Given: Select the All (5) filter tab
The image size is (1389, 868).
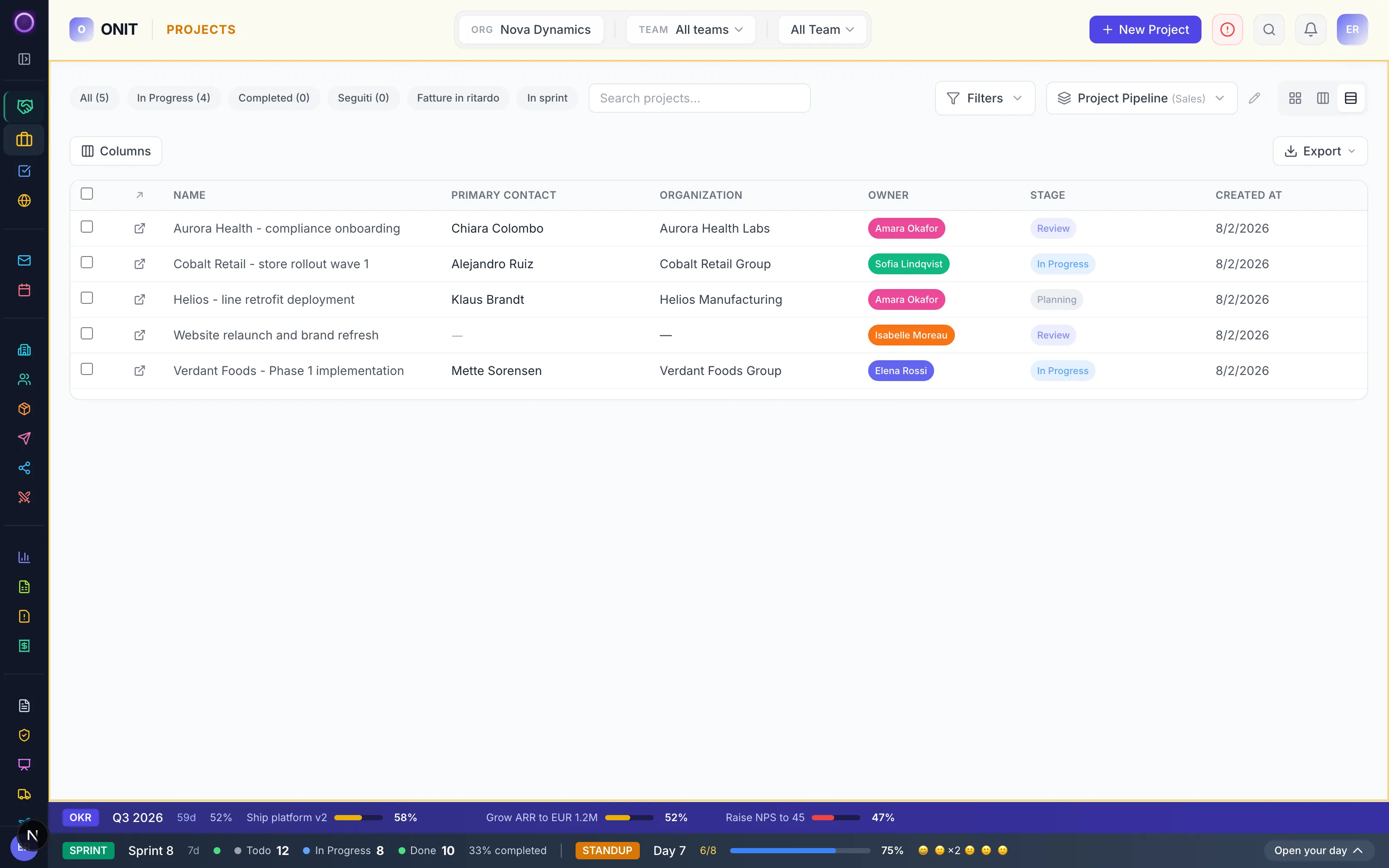Looking at the screenshot, I should click(94, 98).
